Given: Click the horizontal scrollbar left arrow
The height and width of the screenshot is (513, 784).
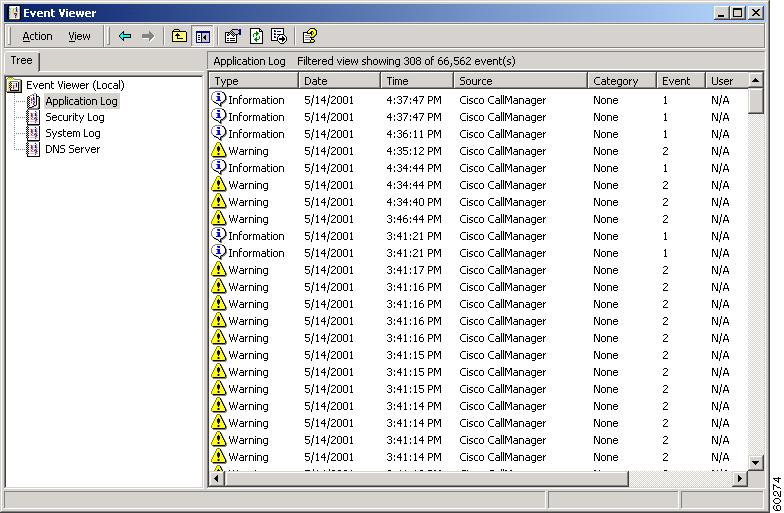Looking at the screenshot, I should (x=216, y=478).
